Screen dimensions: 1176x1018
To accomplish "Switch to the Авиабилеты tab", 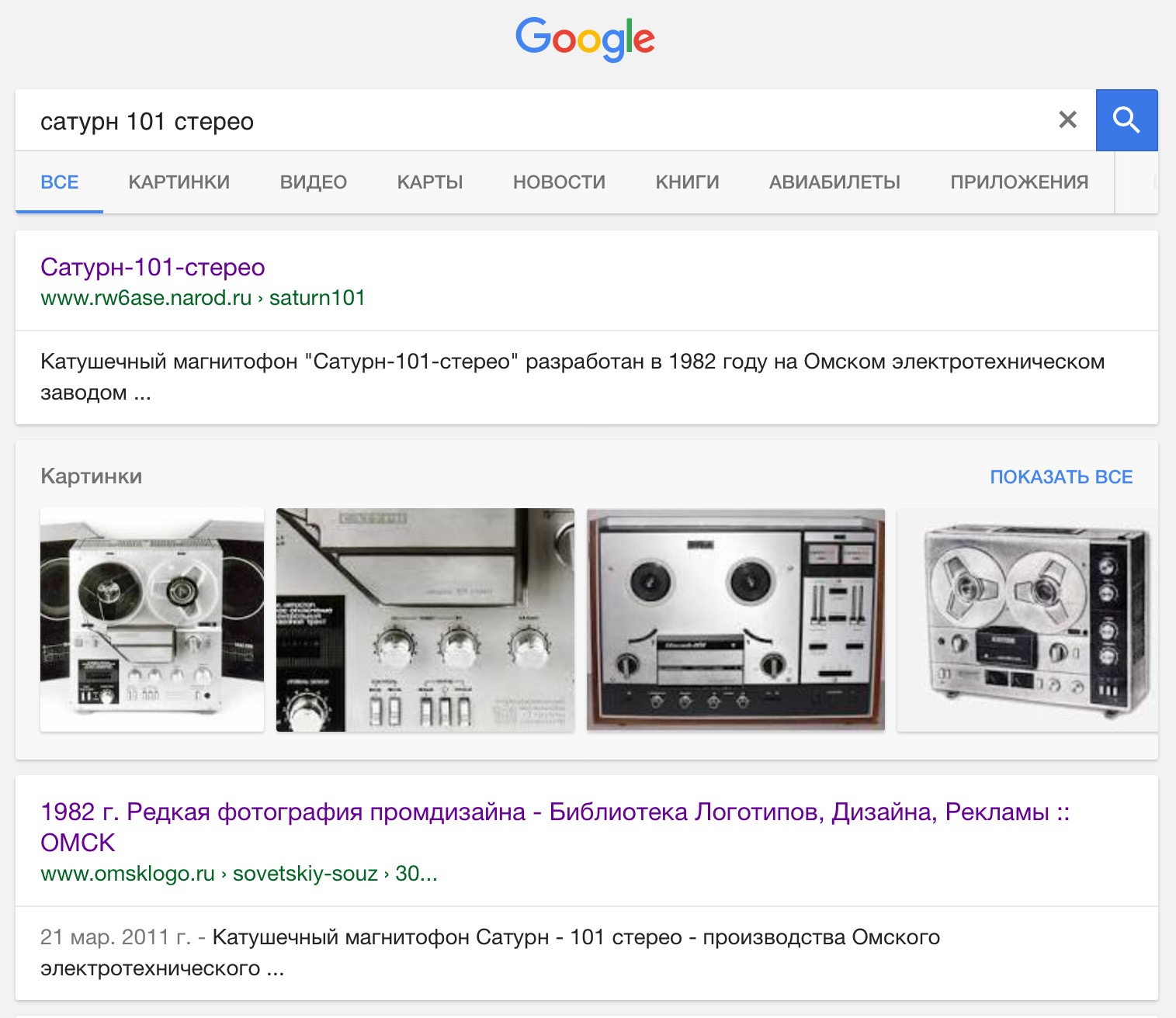I will [x=834, y=182].
